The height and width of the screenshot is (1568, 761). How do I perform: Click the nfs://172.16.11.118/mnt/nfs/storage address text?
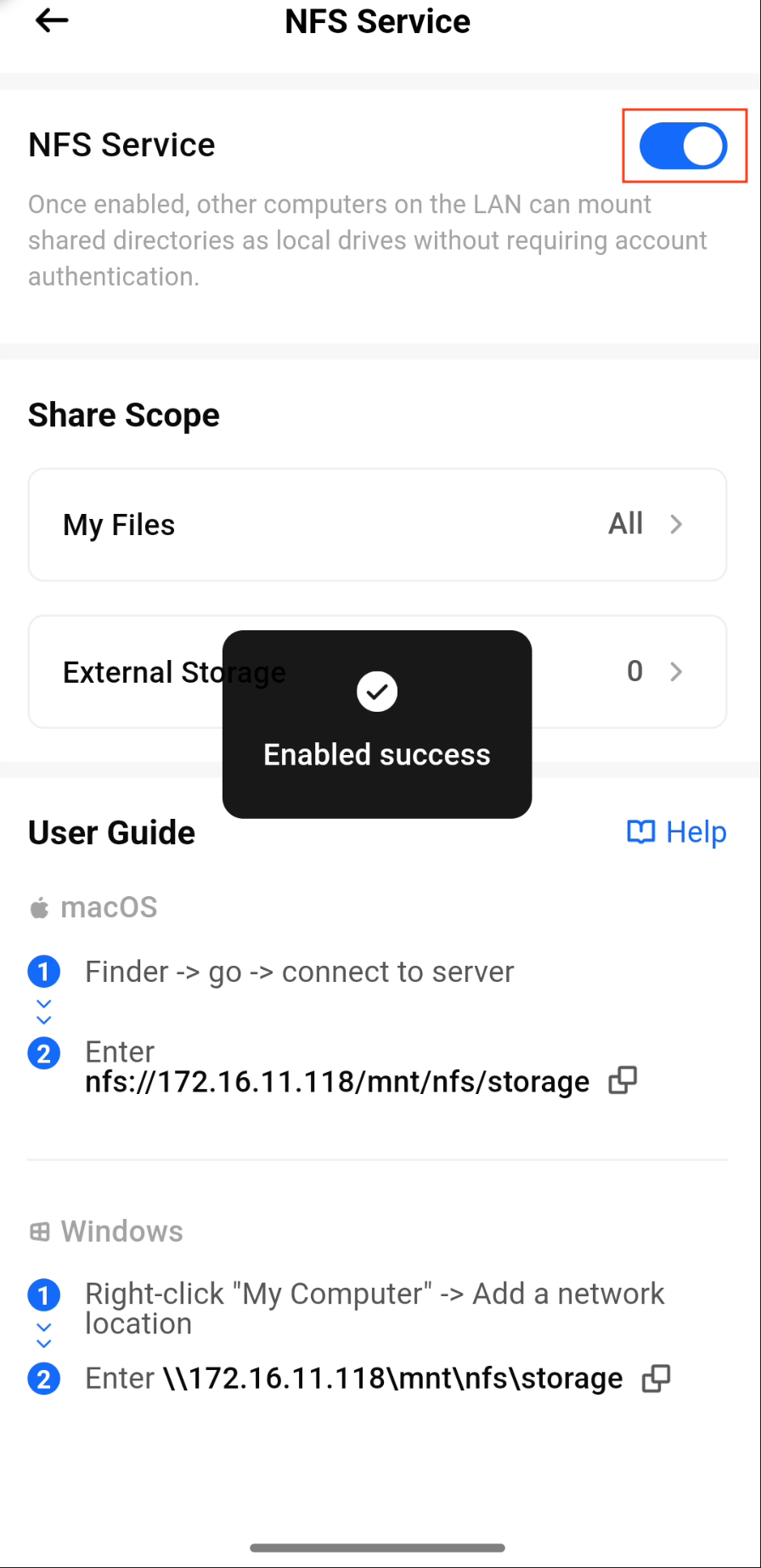[x=337, y=1081]
